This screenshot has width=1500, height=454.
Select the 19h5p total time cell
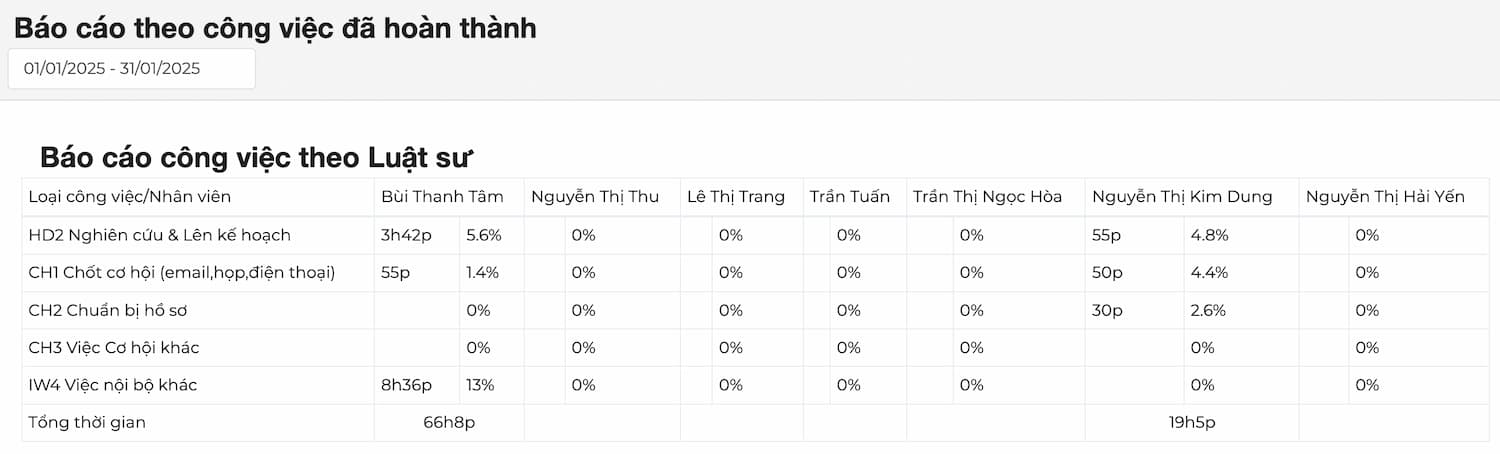tap(1192, 423)
